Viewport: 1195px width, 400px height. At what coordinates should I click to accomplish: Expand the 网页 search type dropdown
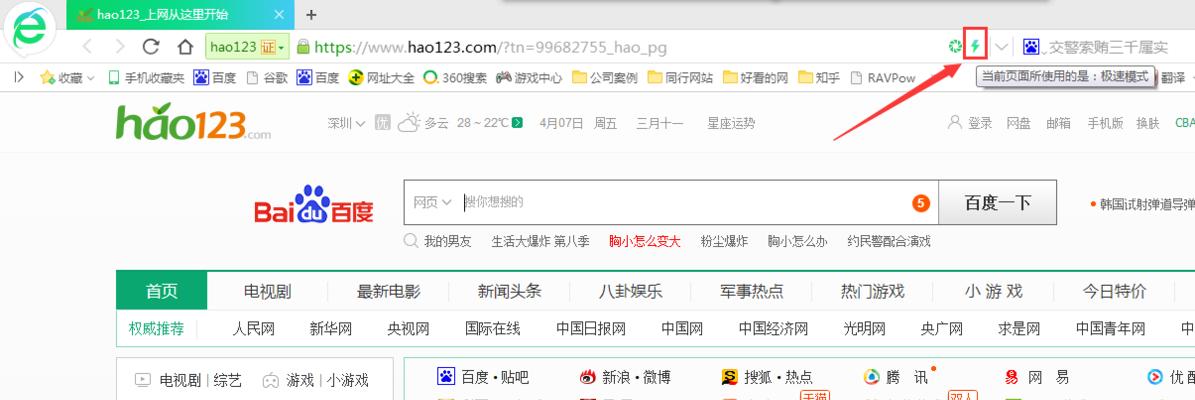(x=432, y=202)
